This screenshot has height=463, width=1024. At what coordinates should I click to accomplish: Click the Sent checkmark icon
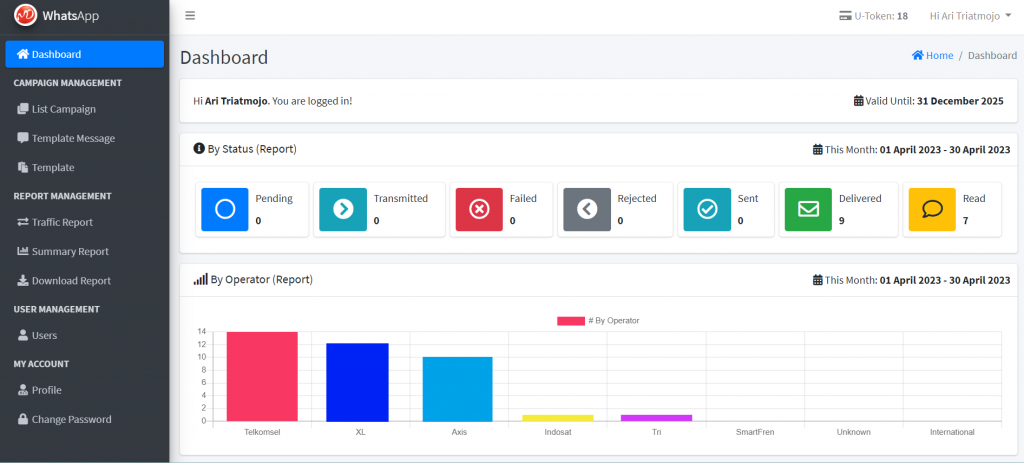[707, 209]
